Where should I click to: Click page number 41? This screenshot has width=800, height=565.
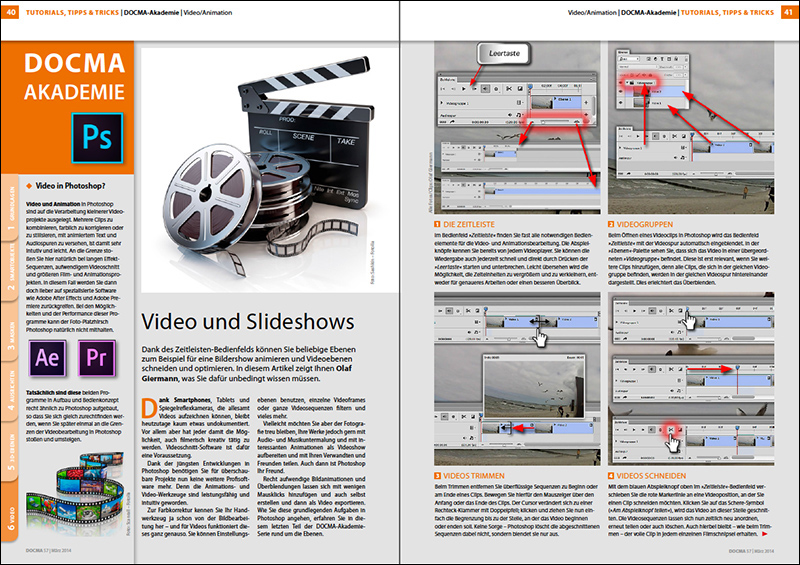tap(789, 12)
